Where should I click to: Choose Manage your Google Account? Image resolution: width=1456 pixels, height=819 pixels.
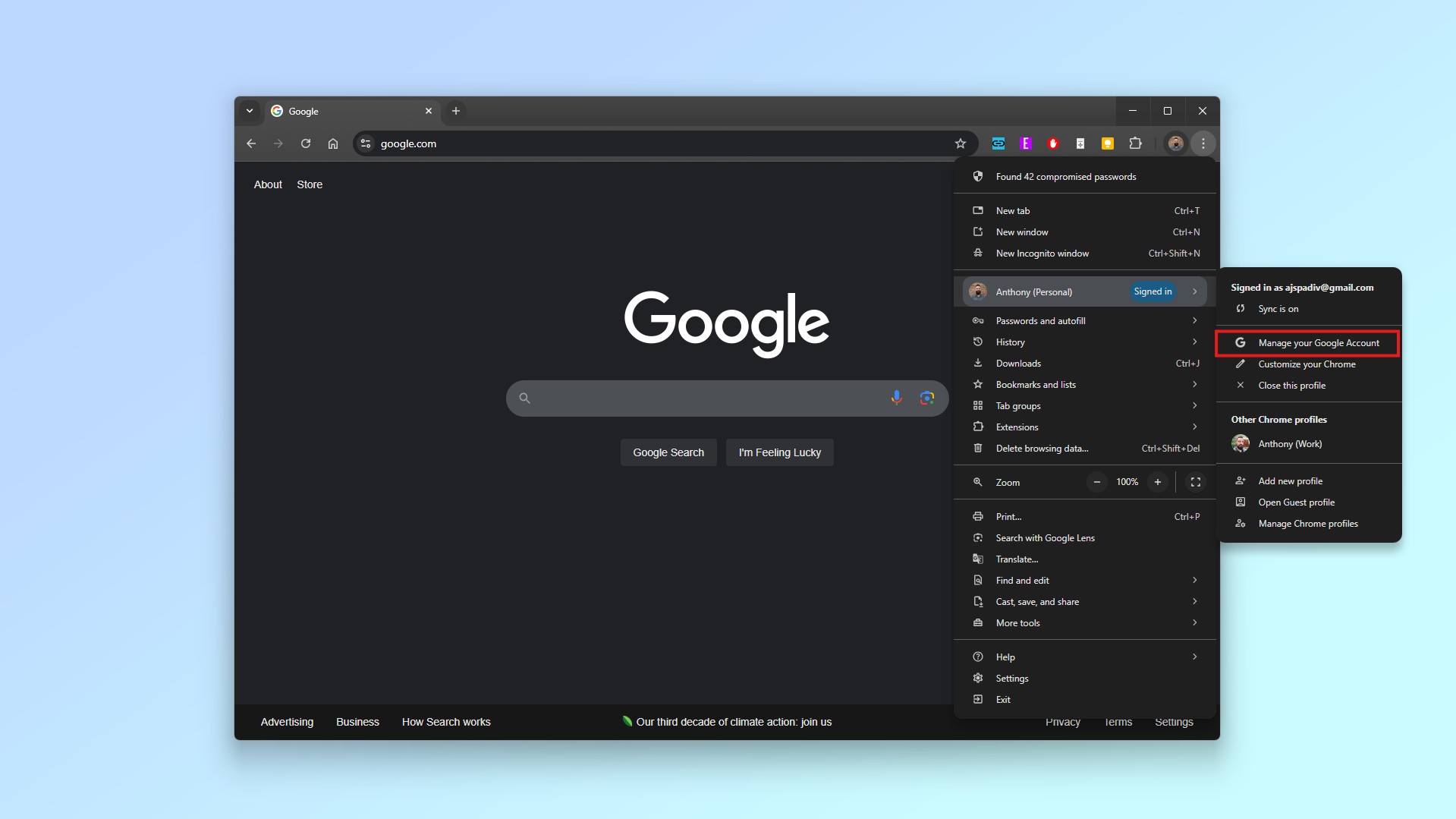coord(1318,343)
